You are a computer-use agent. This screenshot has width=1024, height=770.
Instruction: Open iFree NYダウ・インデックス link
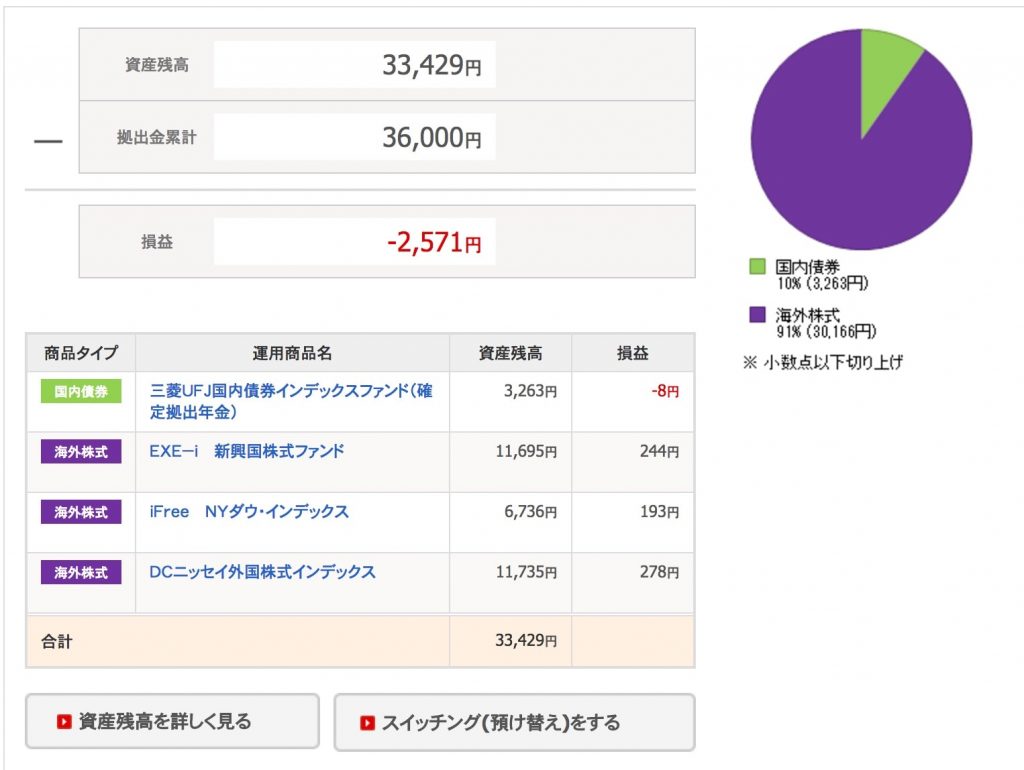click(249, 511)
